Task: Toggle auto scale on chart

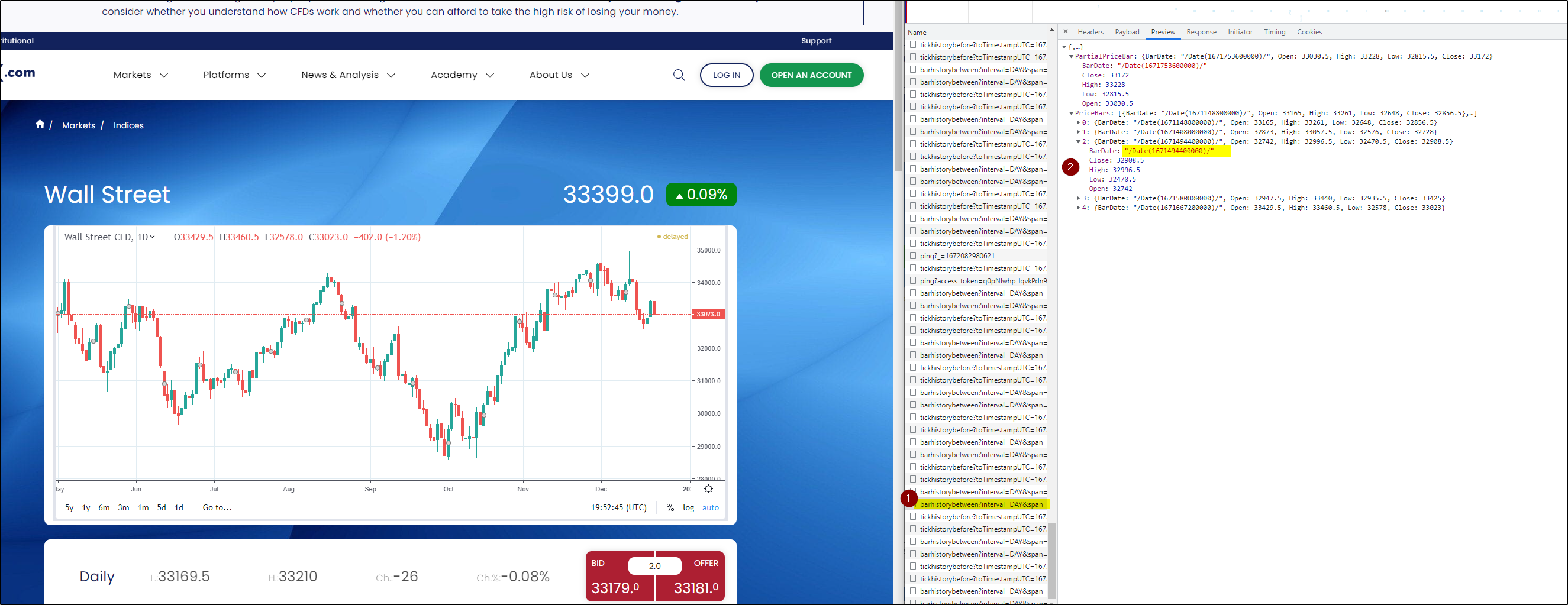Action: tap(711, 507)
